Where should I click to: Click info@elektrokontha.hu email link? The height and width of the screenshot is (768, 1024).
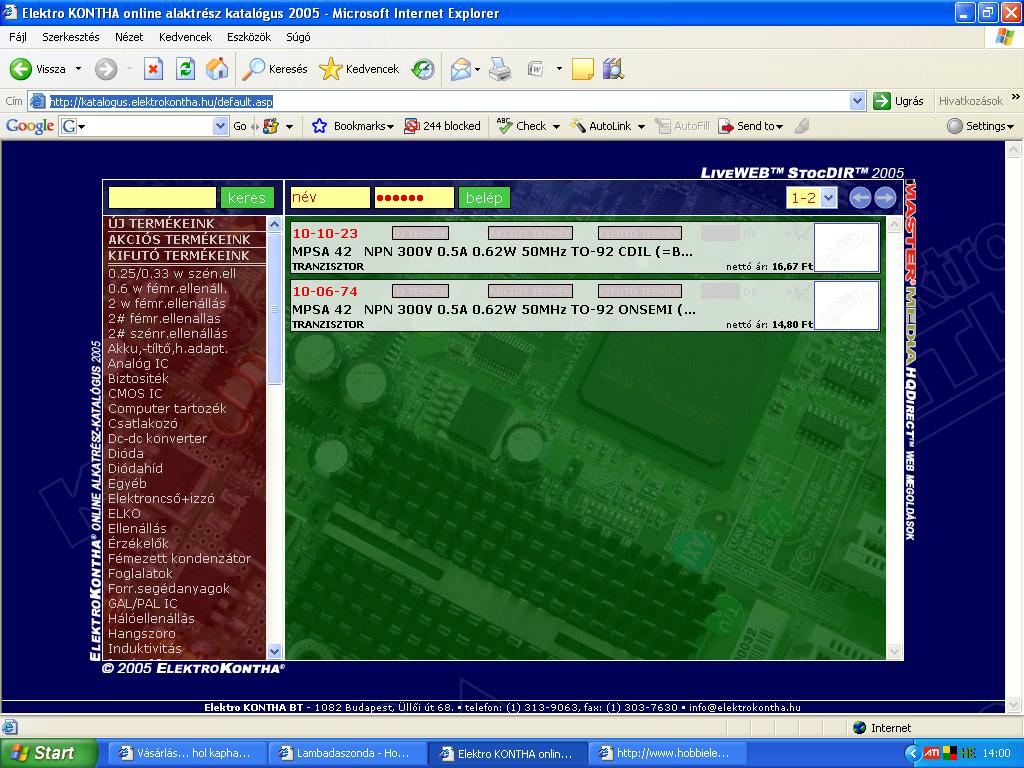(744, 707)
